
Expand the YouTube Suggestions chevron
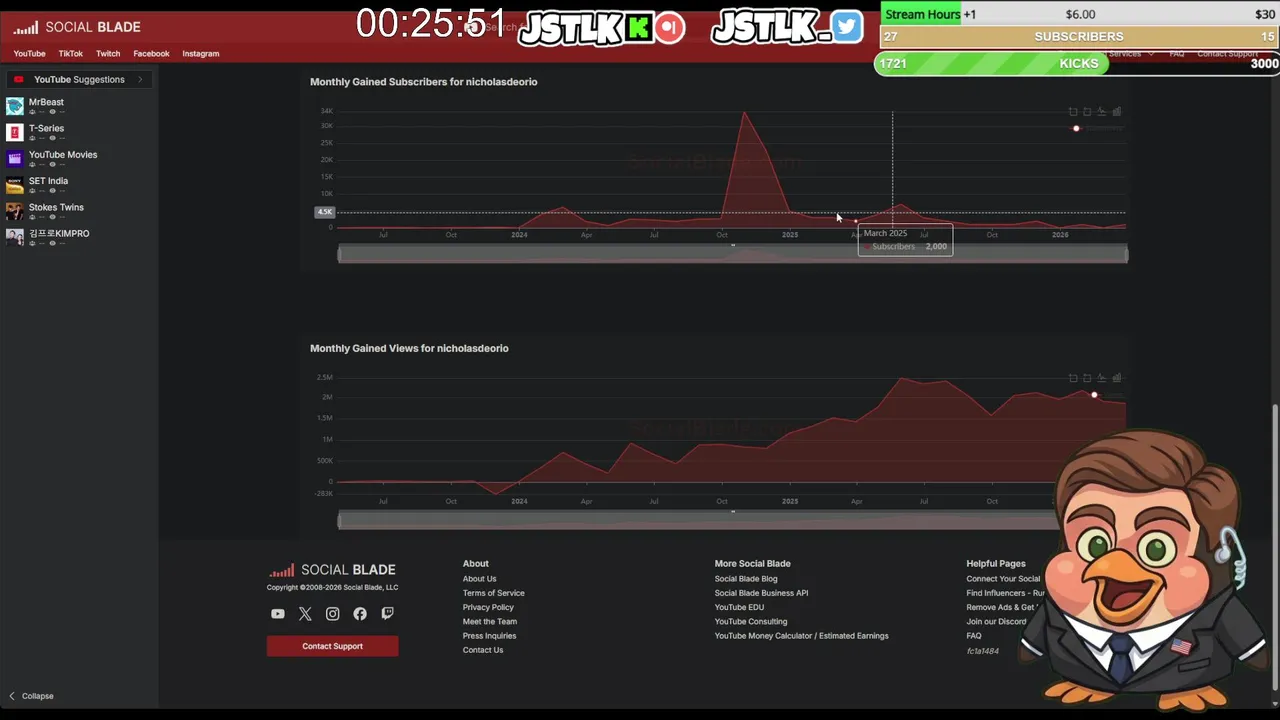[140, 80]
